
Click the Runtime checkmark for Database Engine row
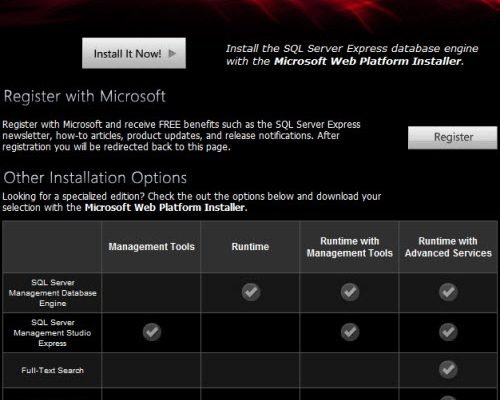(x=251, y=292)
